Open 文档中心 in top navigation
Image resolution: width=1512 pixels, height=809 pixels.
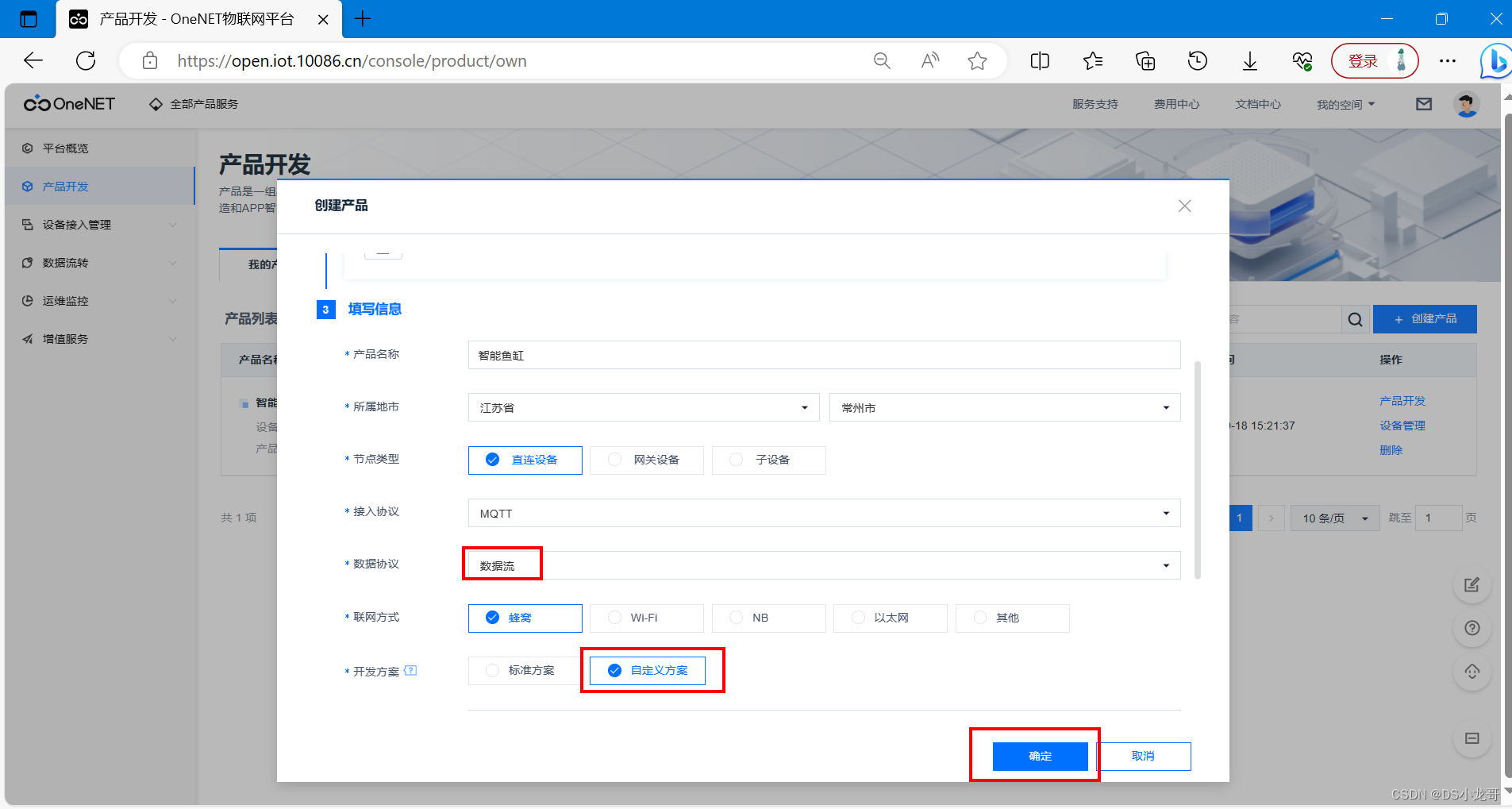[1257, 104]
